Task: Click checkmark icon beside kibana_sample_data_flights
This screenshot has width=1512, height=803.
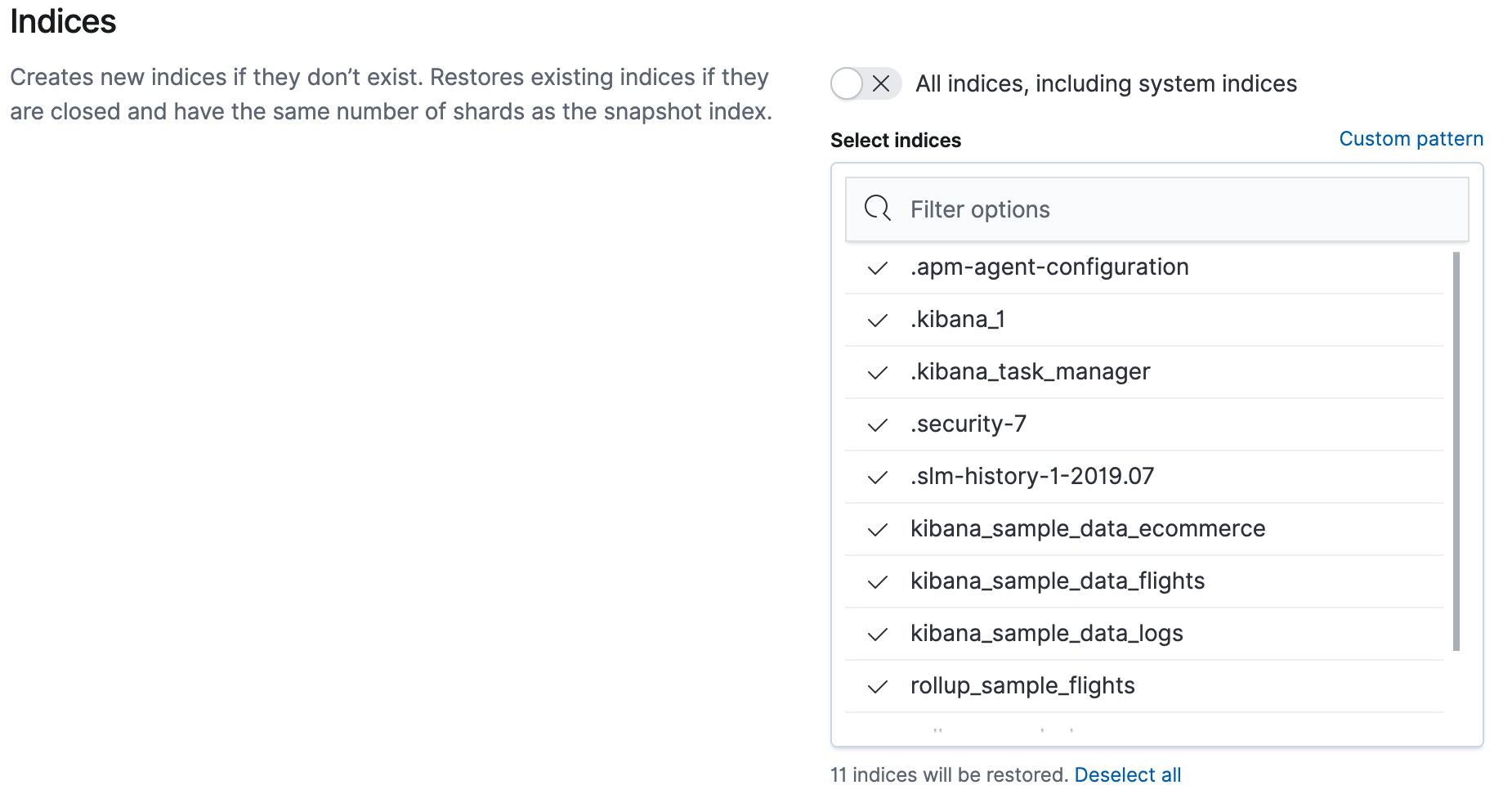Action: tap(877, 582)
